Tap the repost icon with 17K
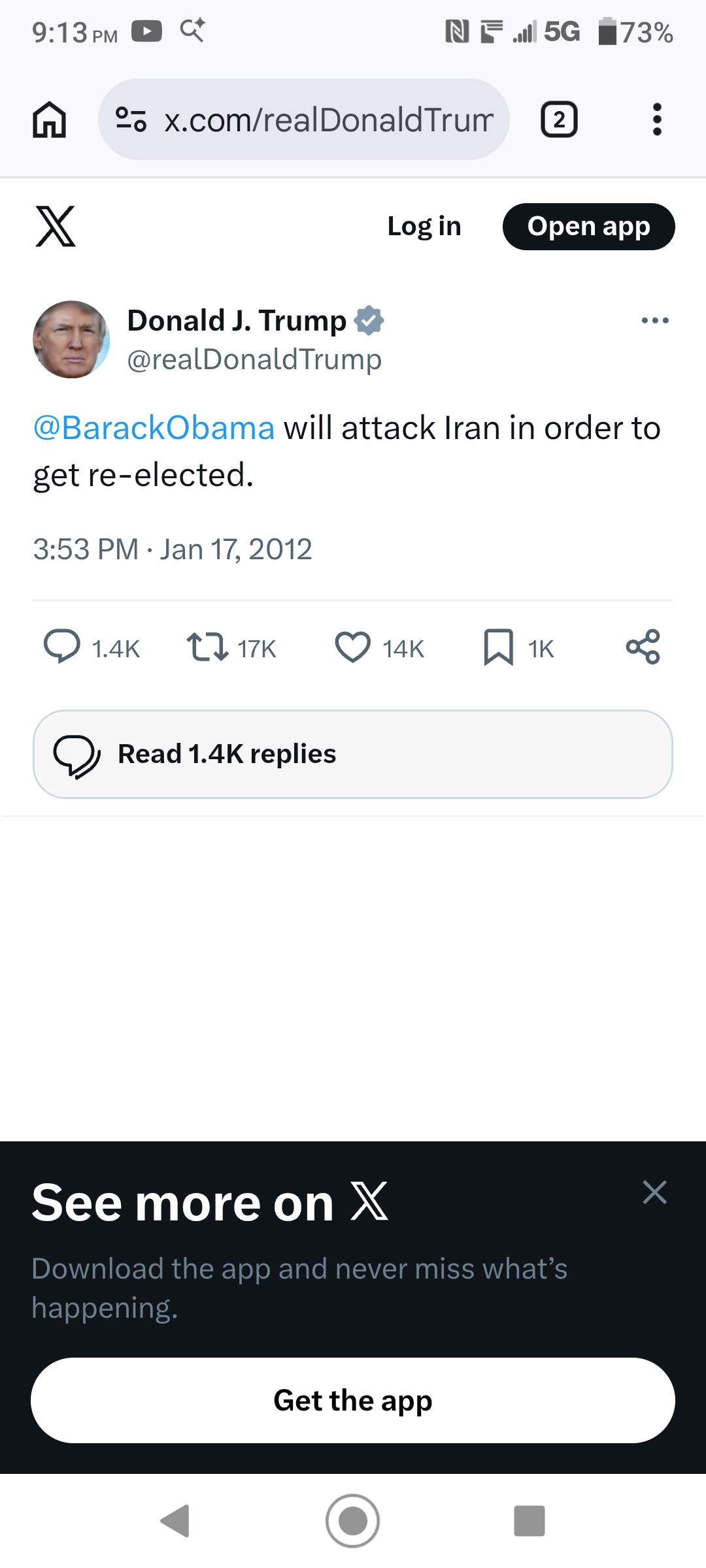This screenshot has height=1568, width=706. (207, 647)
